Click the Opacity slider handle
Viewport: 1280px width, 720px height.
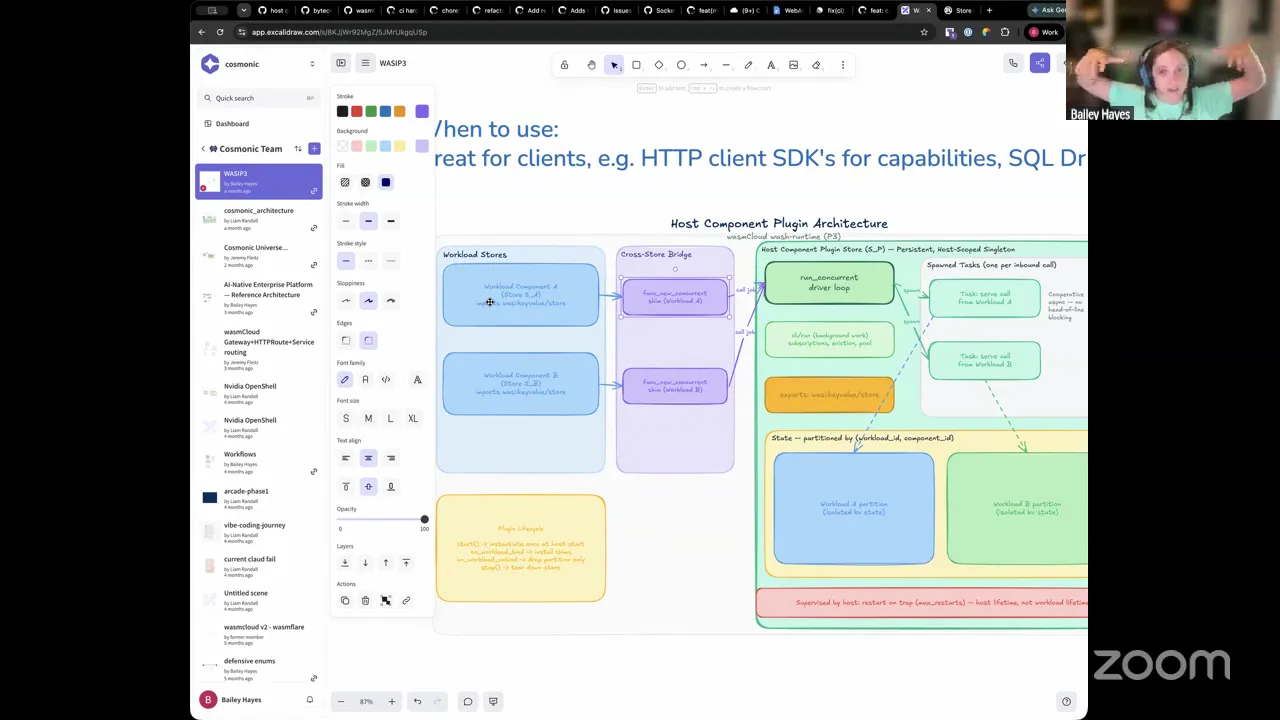424,520
